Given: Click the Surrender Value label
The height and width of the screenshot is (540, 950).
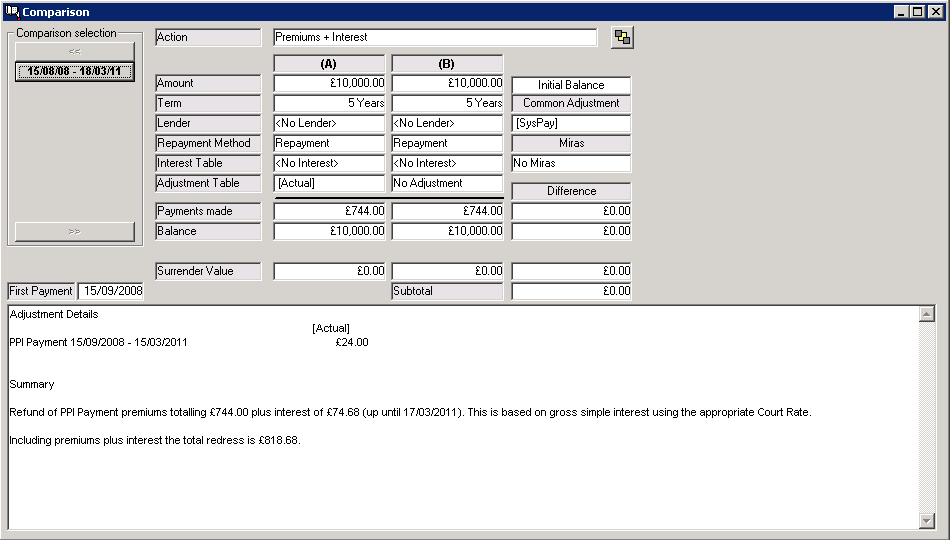Looking at the screenshot, I should click(x=208, y=271).
